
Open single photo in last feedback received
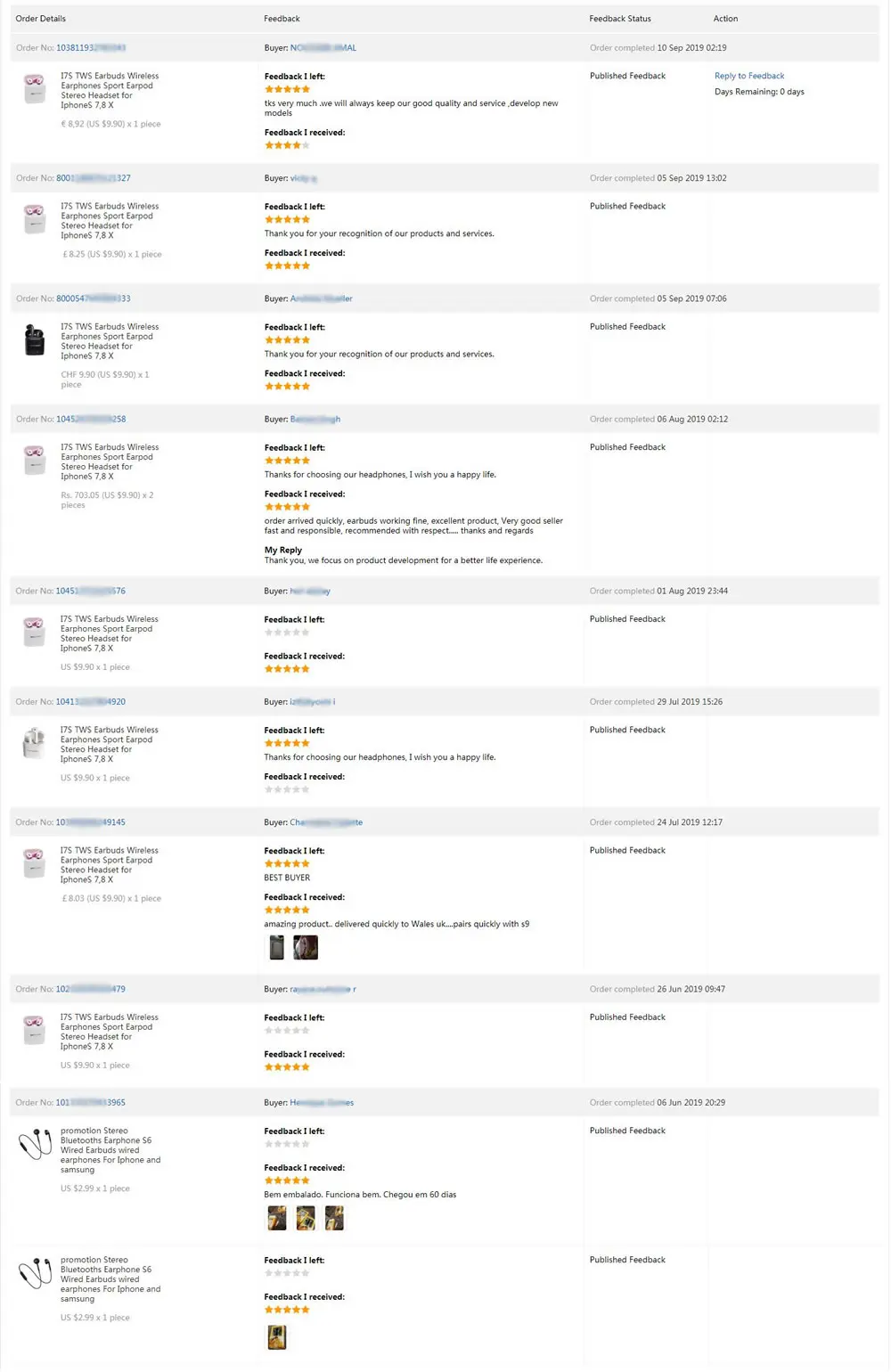click(x=277, y=1336)
